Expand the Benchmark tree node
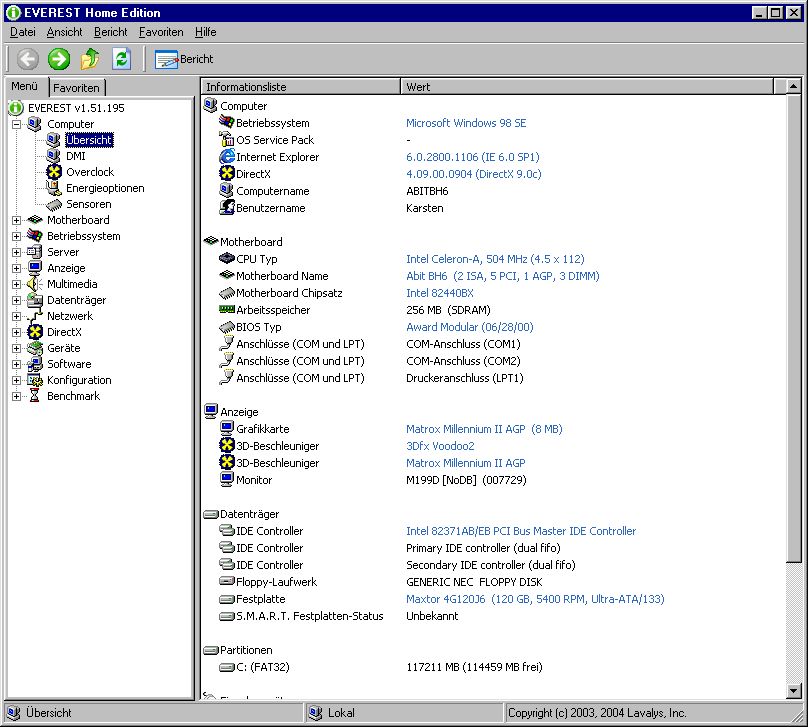 coord(16,396)
